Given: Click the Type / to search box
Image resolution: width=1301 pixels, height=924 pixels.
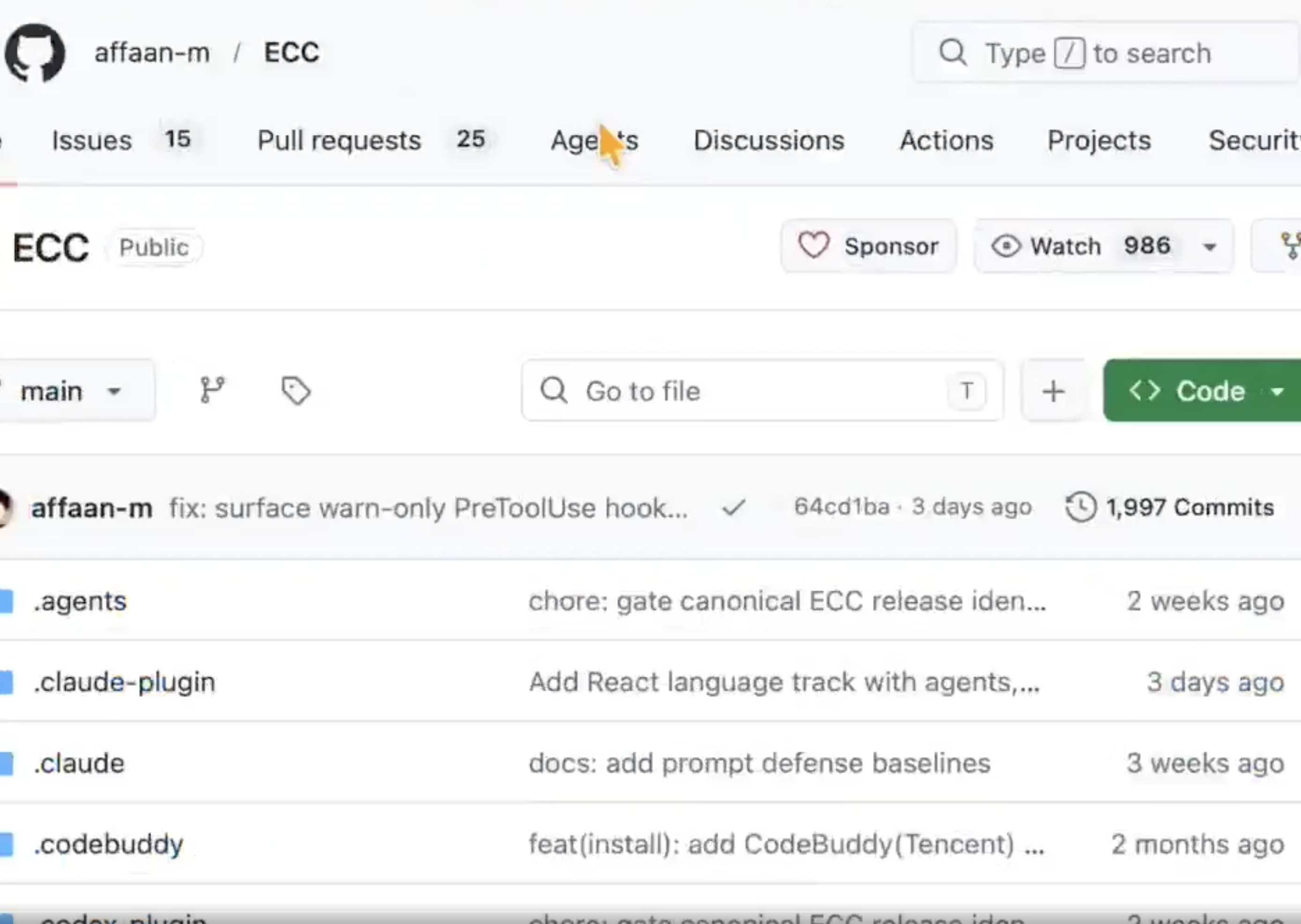Looking at the screenshot, I should (x=1106, y=53).
